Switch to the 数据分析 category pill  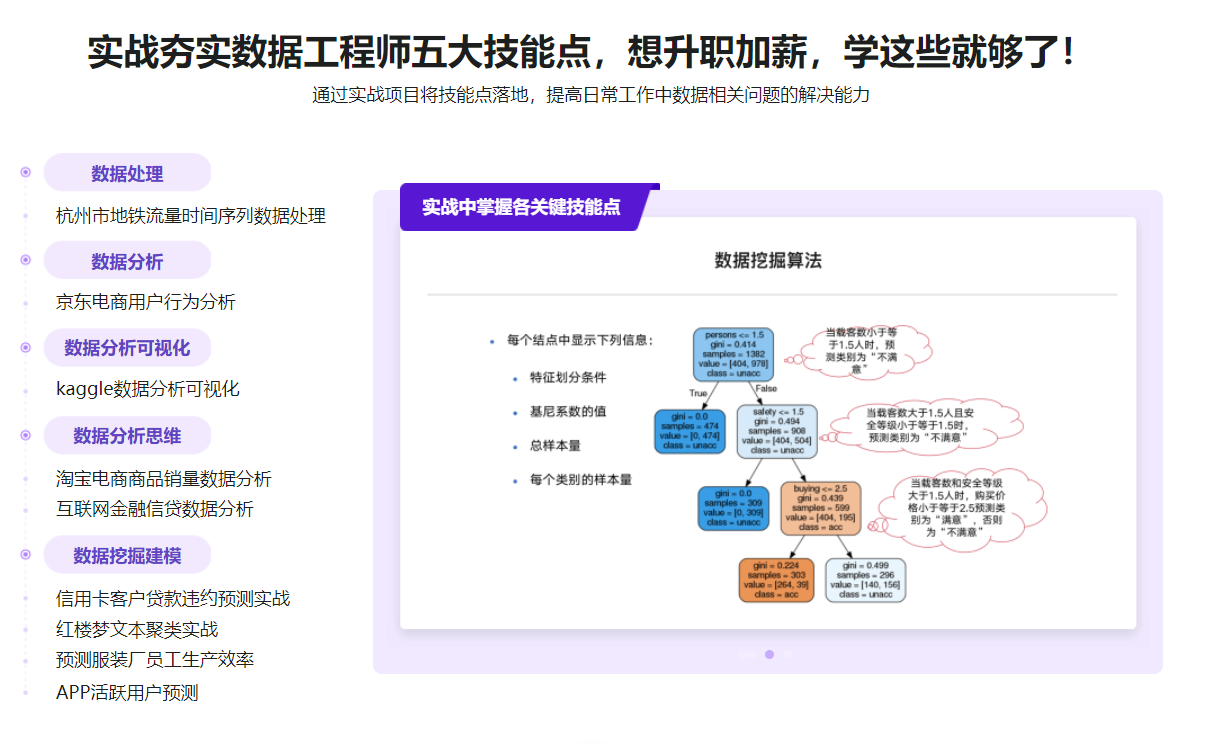coord(127,261)
